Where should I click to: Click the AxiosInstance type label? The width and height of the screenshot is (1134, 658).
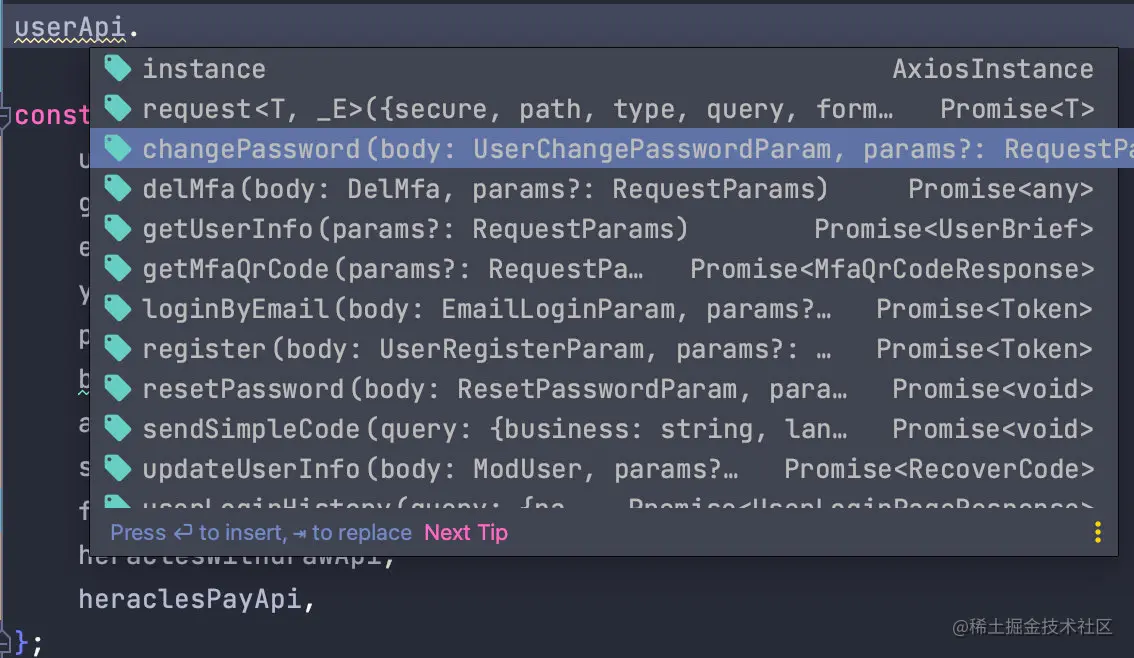tap(992, 69)
